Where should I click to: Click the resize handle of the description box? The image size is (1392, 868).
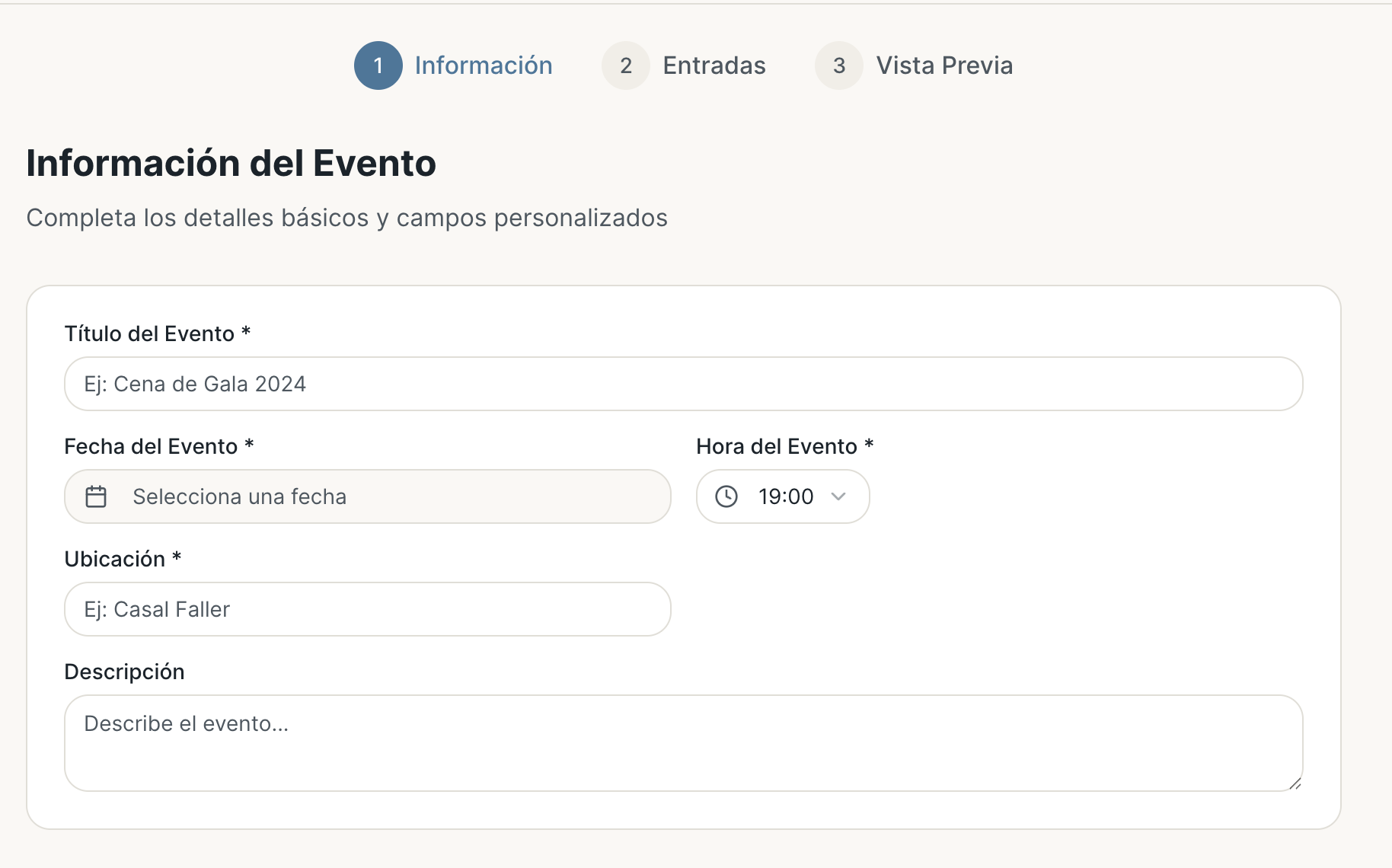tap(1295, 784)
